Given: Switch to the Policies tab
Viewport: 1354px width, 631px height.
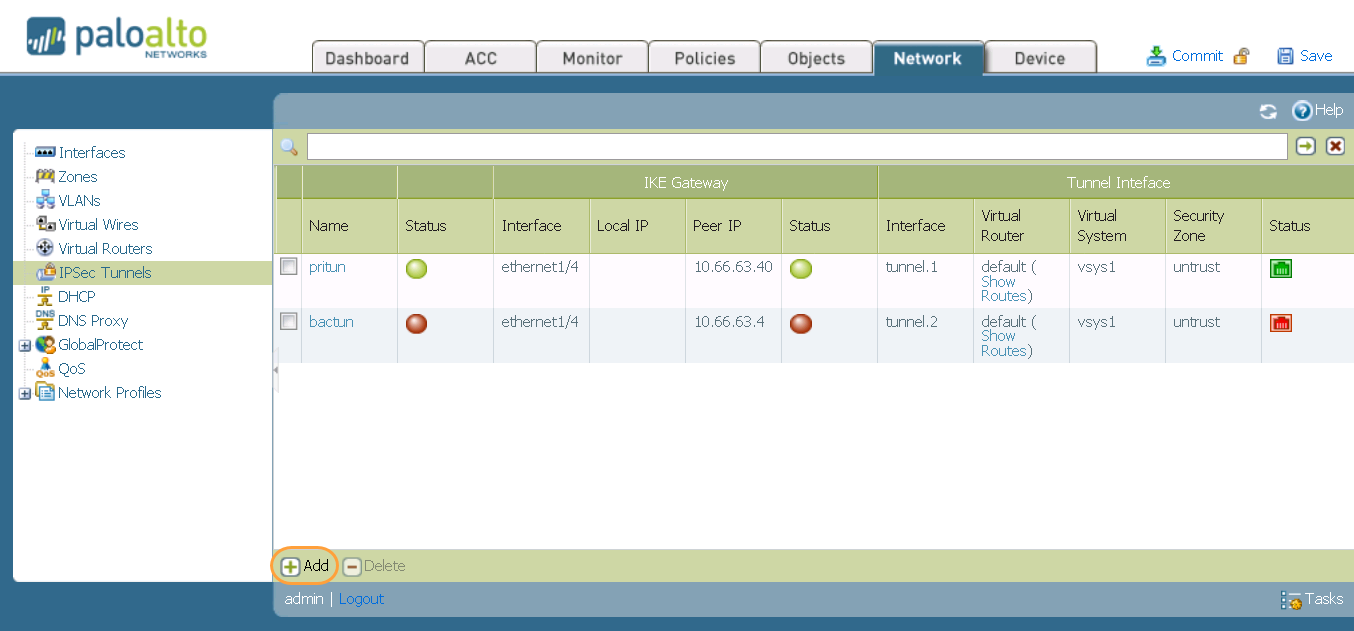Looking at the screenshot, I should tap(704, 58).
